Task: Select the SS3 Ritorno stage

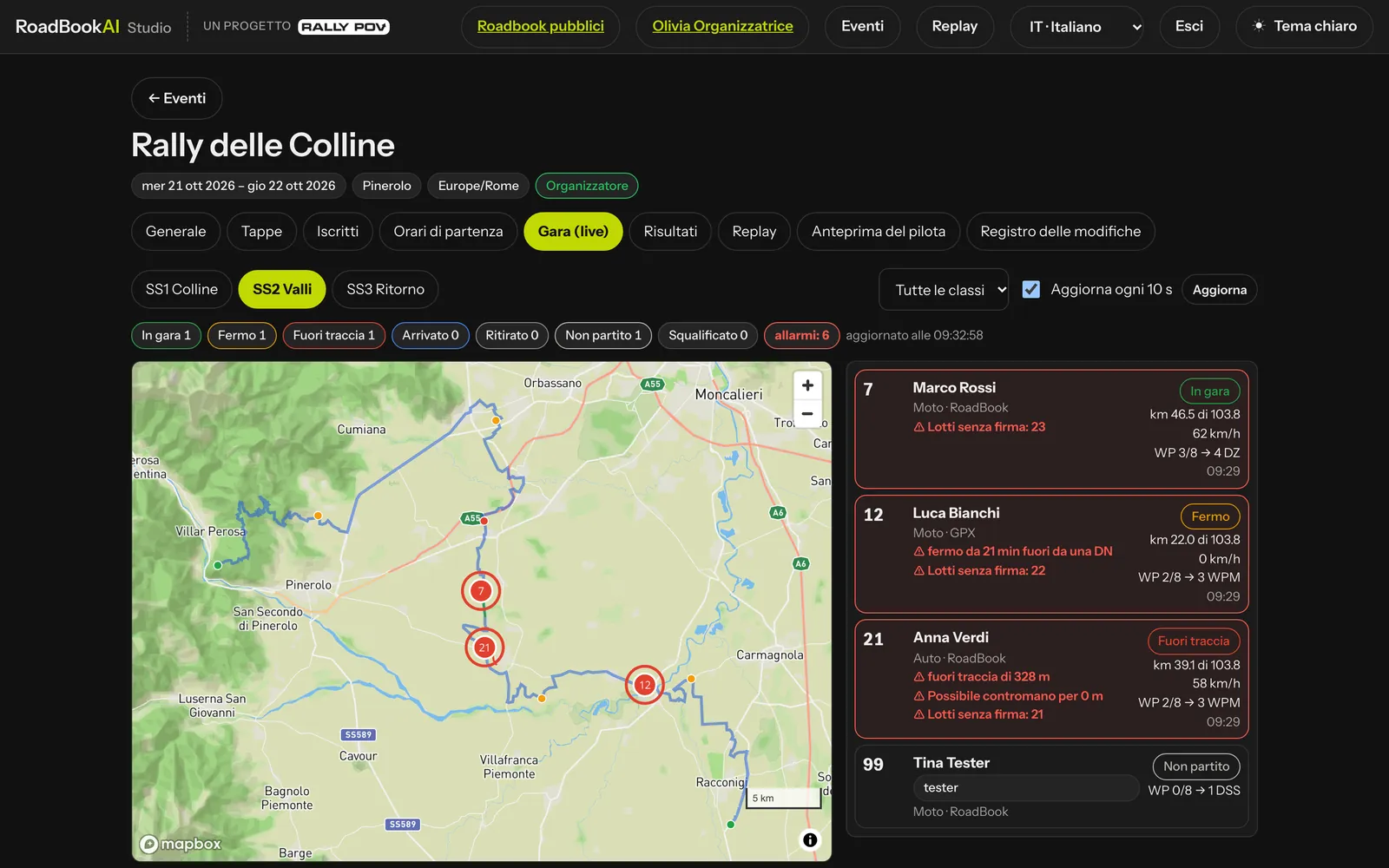Action: coord(385,289)
